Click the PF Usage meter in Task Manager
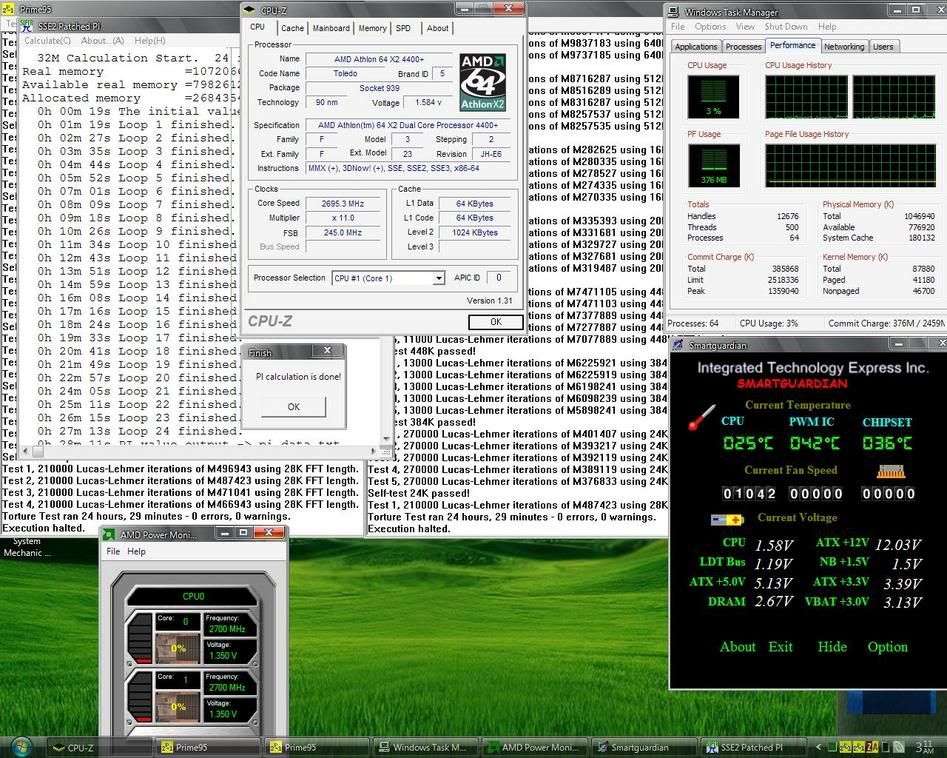This screenshot has width=947, height=758. [713, 165]
